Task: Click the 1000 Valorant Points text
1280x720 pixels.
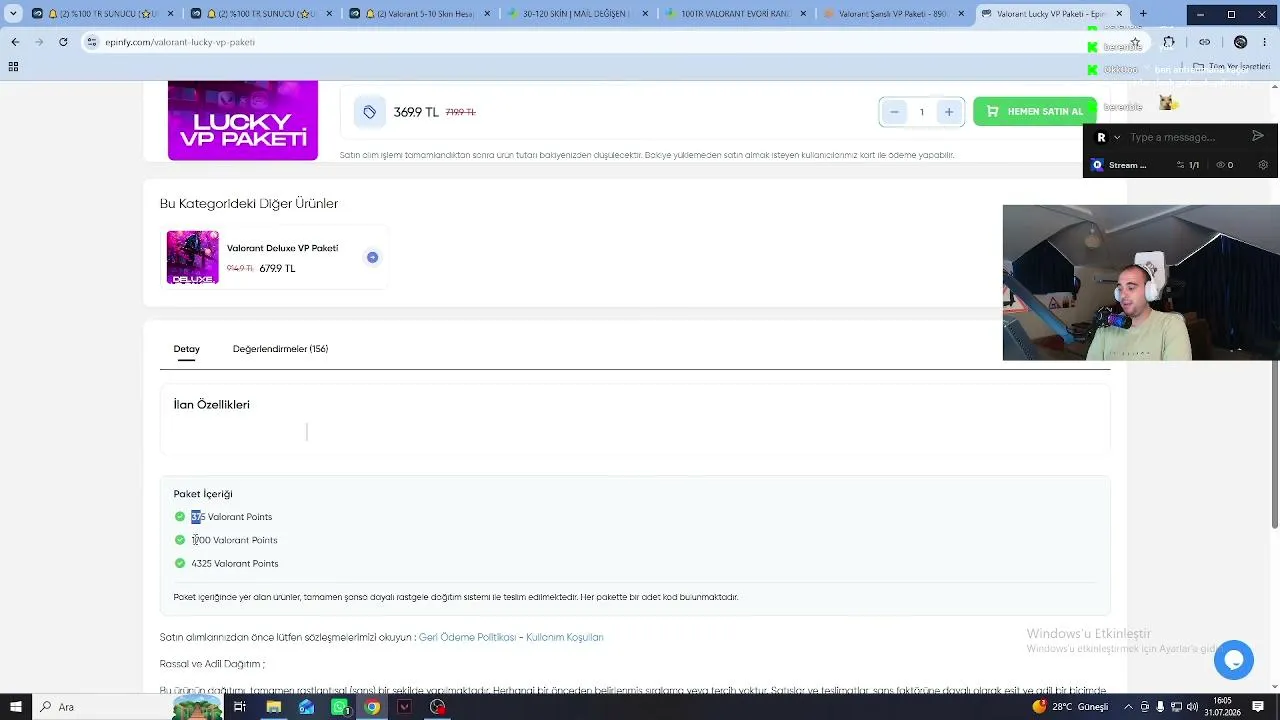Action: click(234, 540)
